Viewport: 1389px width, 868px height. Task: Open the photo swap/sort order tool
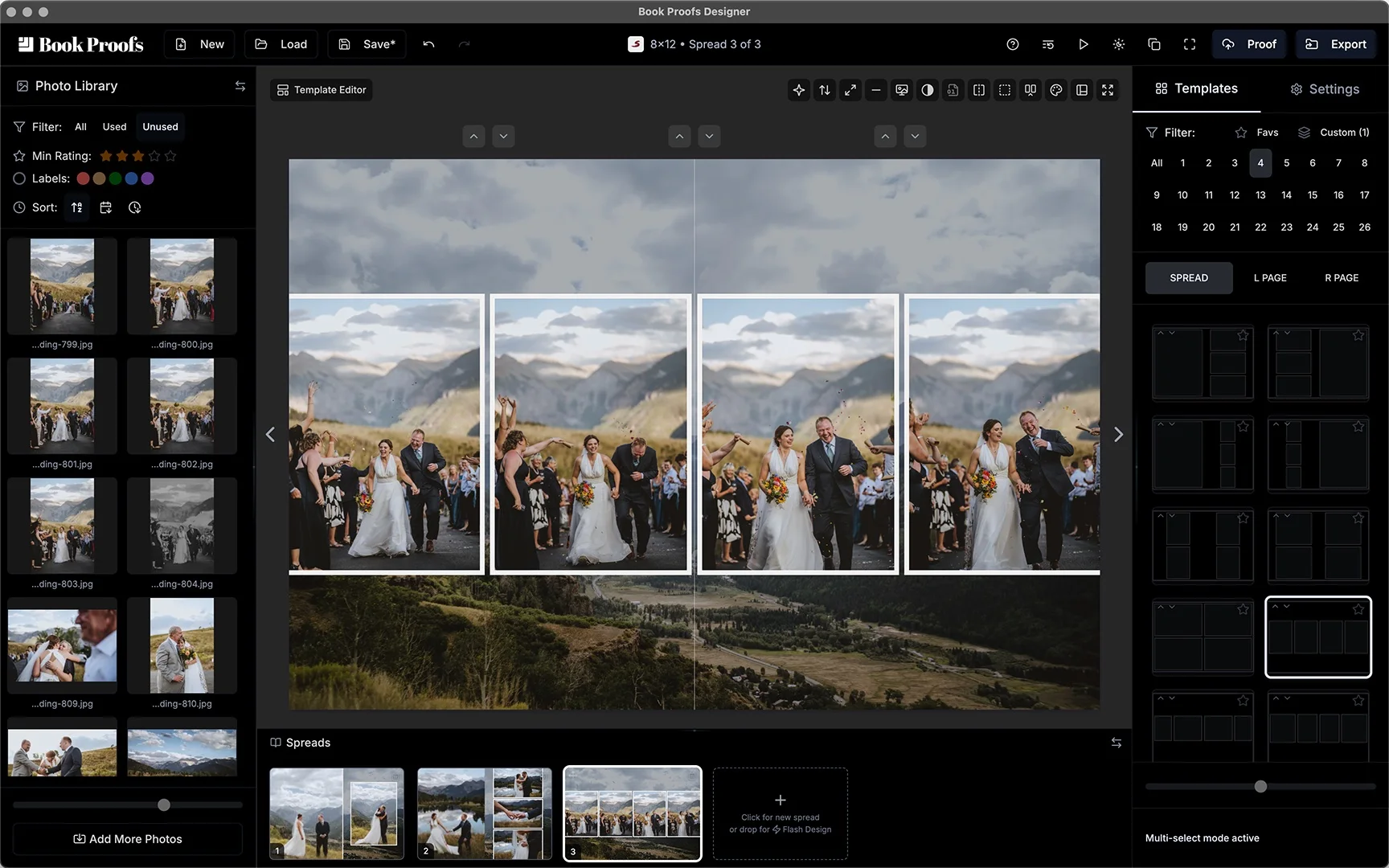pyautogui.click(x=825, y=89)
